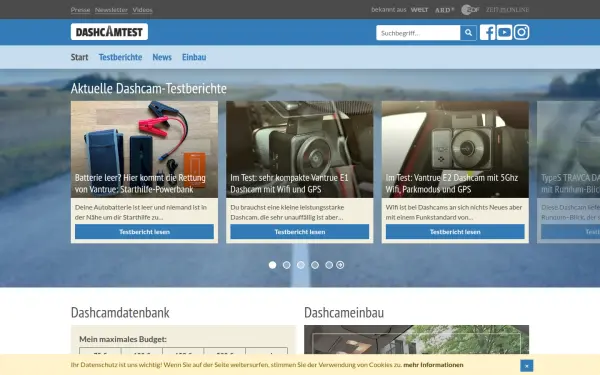
Task: Open the Vantrue E2 dashcam image
Action: coord(455,149)
